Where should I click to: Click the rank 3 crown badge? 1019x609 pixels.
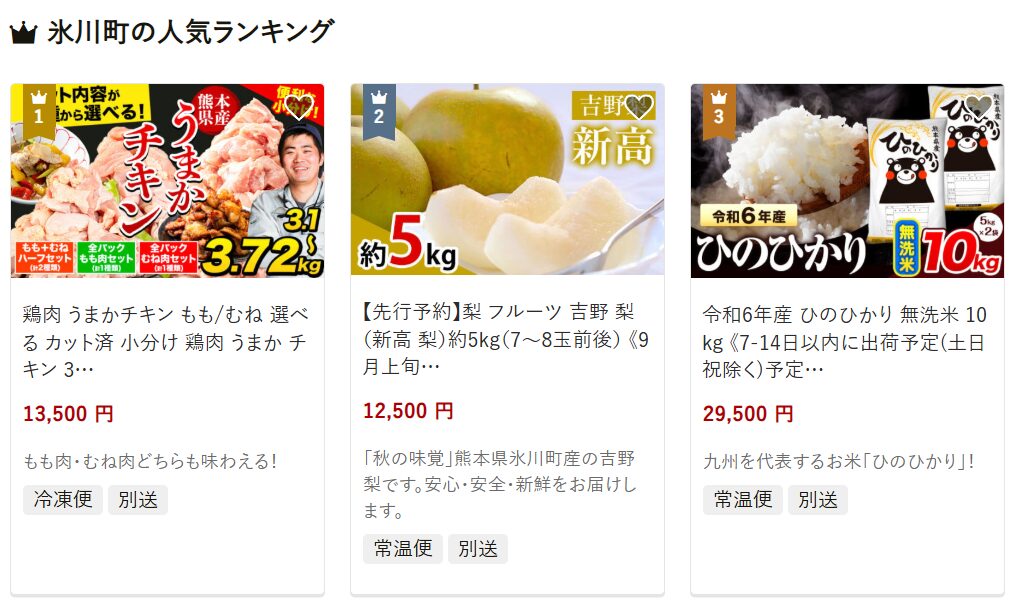tap(719, 109)
